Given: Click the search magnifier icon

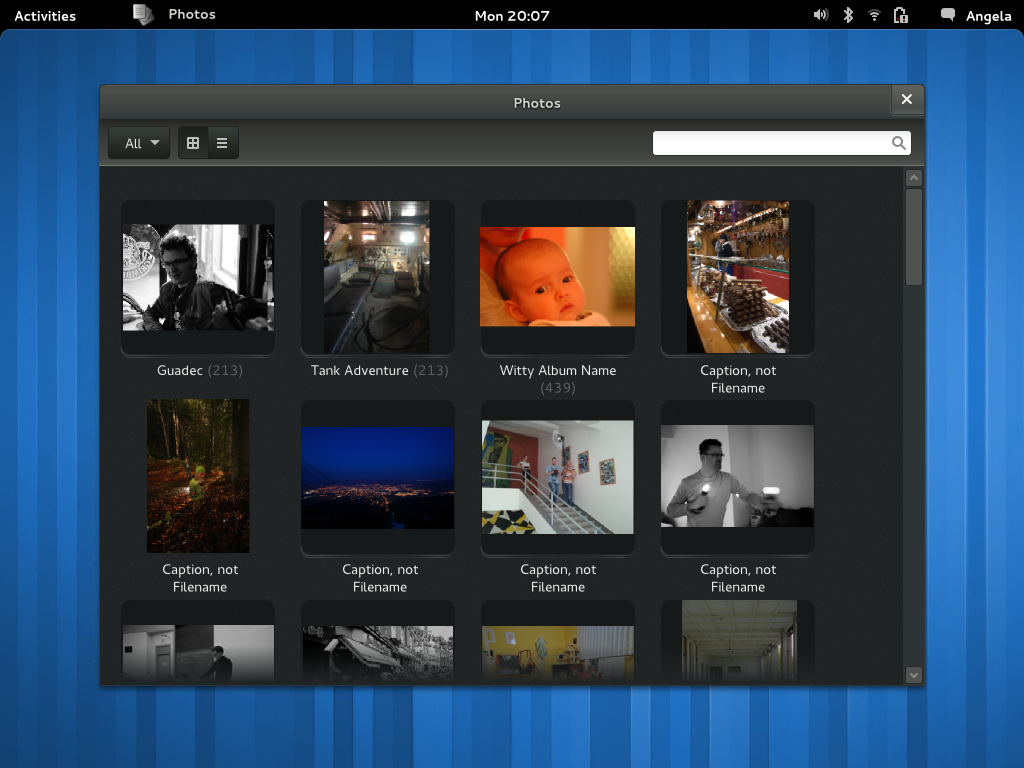Looking at the screenshot, I should coord(897,142).
